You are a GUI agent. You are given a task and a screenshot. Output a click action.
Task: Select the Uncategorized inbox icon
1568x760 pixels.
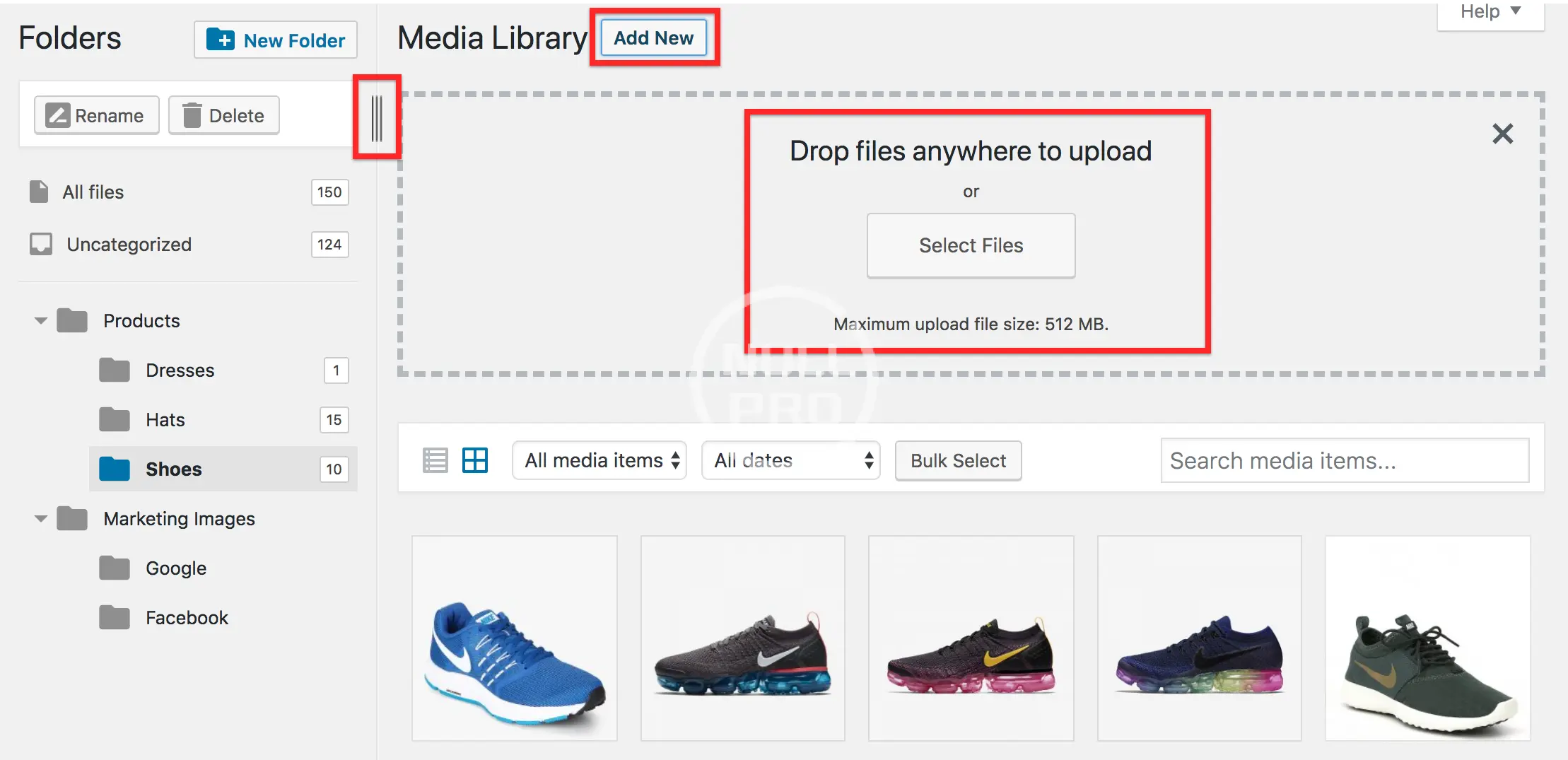pyautogui.click(x=41, y=244)
